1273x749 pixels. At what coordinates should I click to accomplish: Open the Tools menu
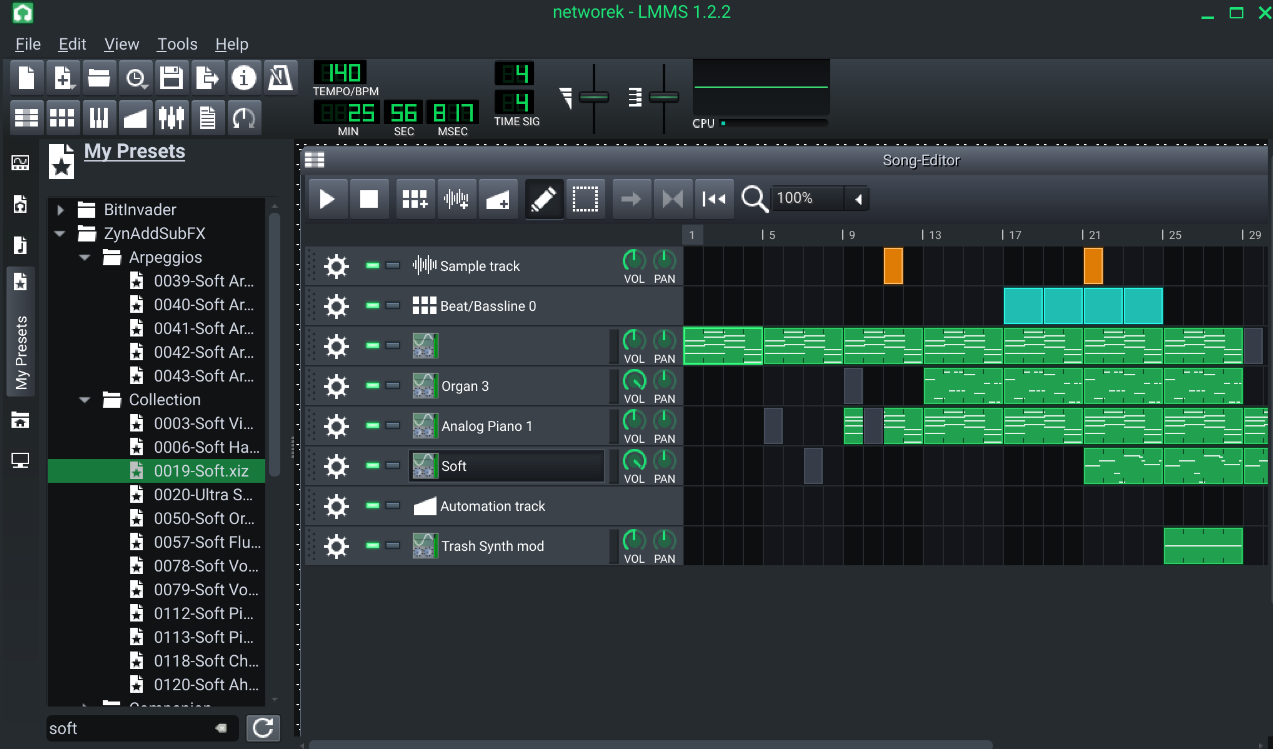pos(177,44)
